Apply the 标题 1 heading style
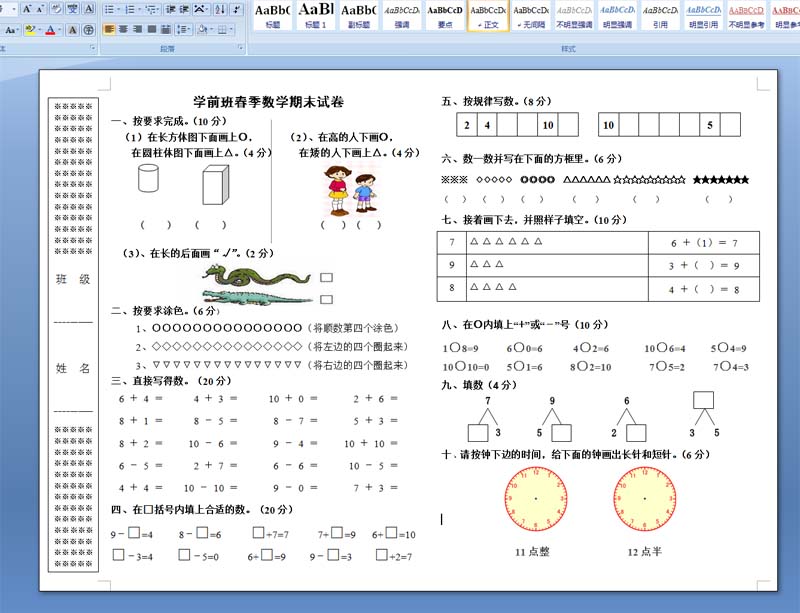This screenshot has width=800, height=613. pos(316,16)
